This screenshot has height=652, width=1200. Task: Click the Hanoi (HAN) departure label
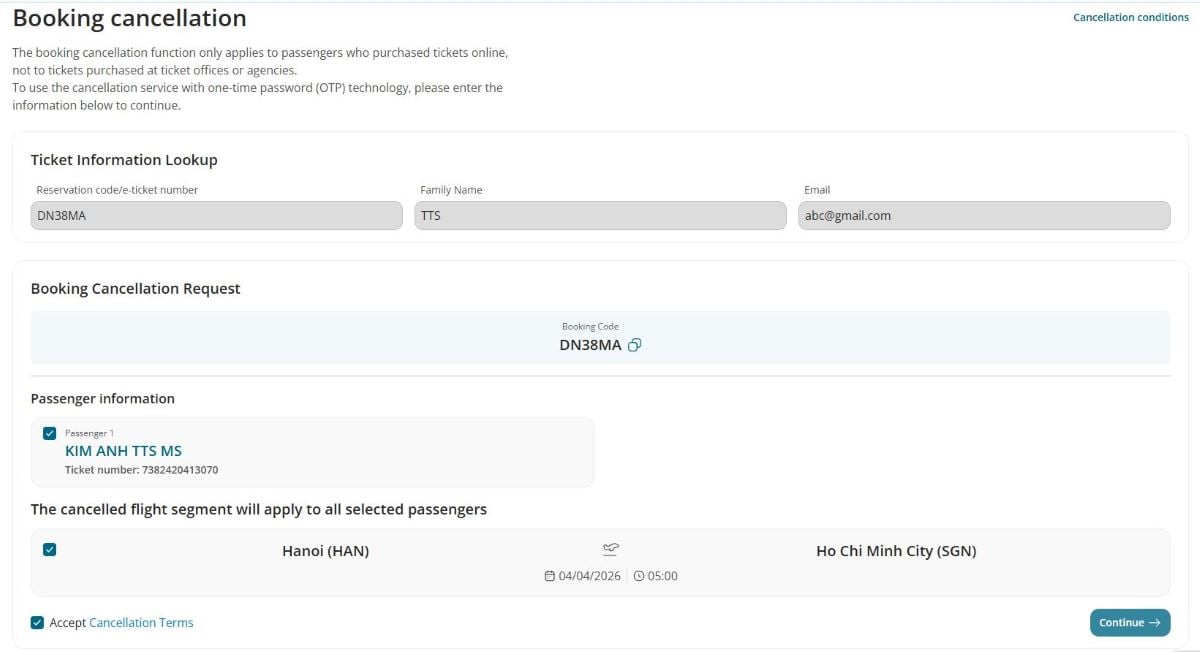(x=325, y=551)
